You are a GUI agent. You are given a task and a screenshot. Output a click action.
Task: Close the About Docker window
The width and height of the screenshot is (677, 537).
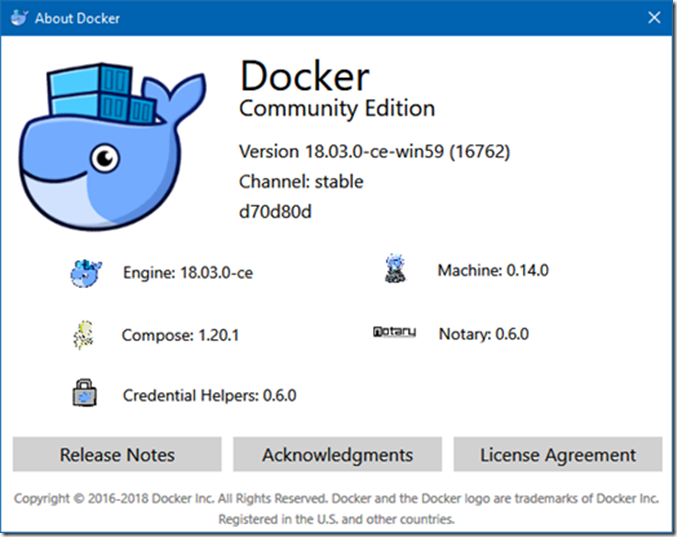(x=653, y=18)
